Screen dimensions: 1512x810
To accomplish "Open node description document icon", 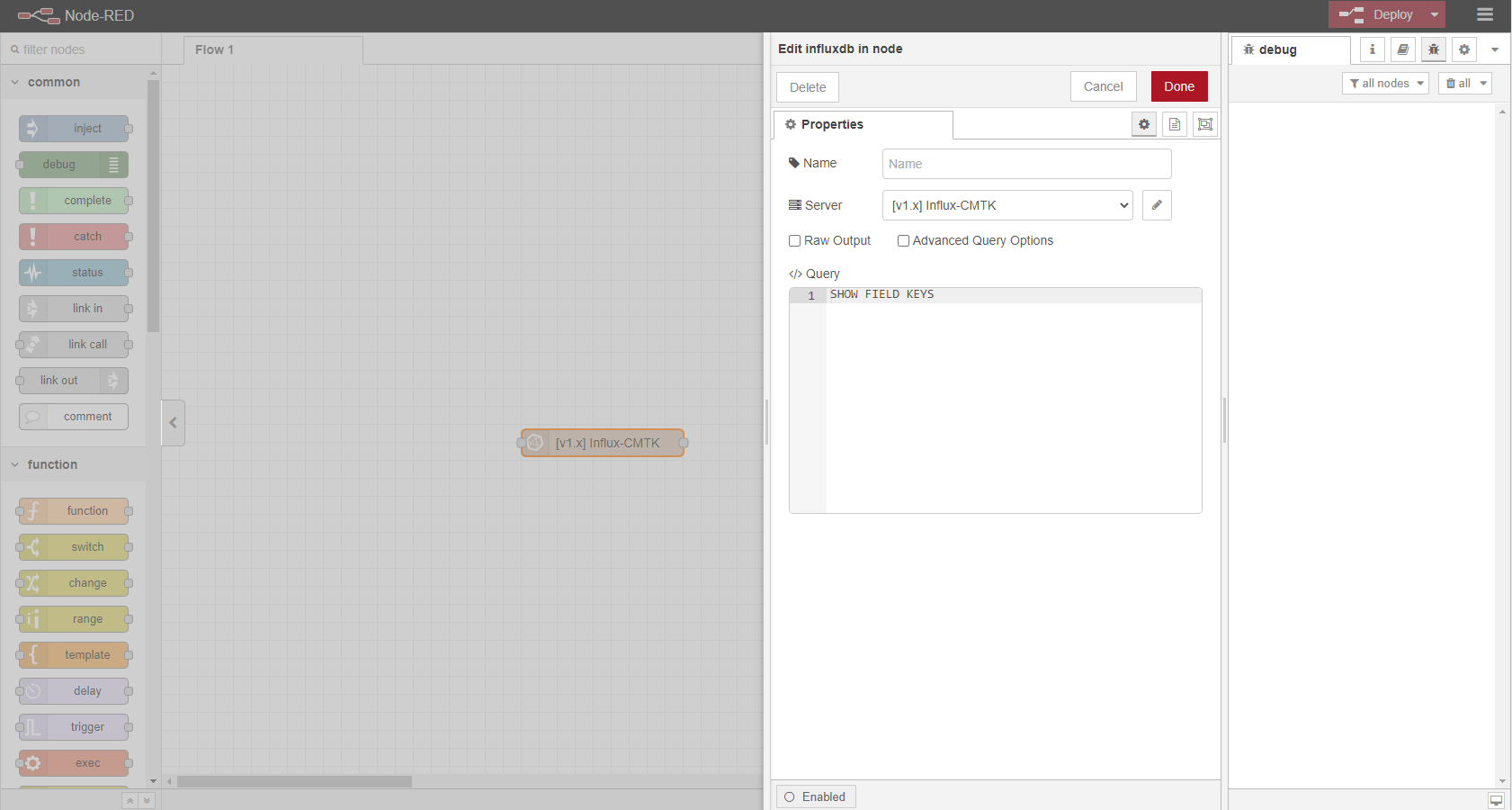I will [1175, 124].
